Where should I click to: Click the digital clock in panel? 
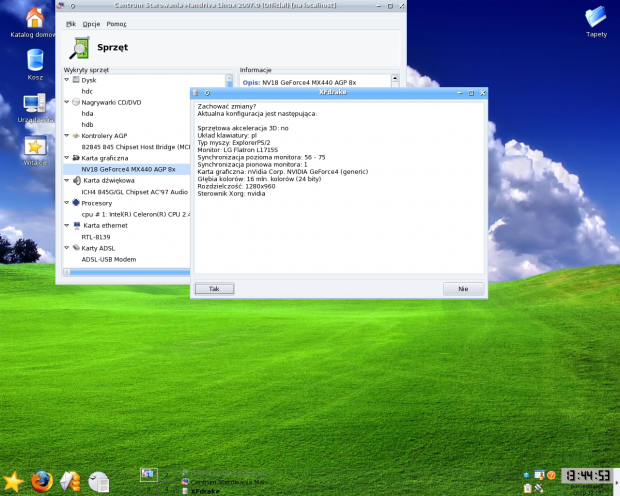pyautogui.click(x=587, y=475)
